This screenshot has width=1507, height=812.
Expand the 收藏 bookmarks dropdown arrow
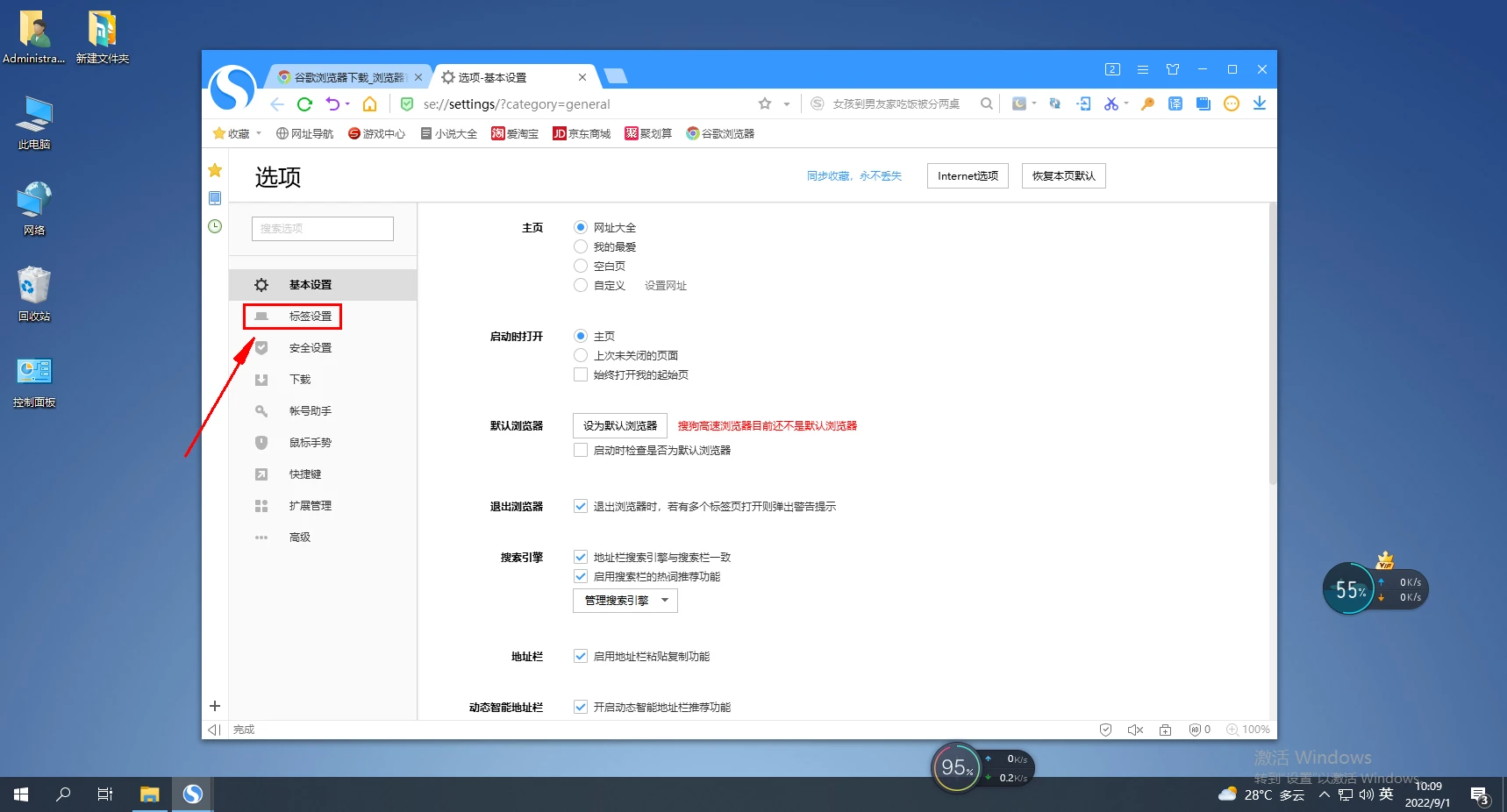[259, 133]
